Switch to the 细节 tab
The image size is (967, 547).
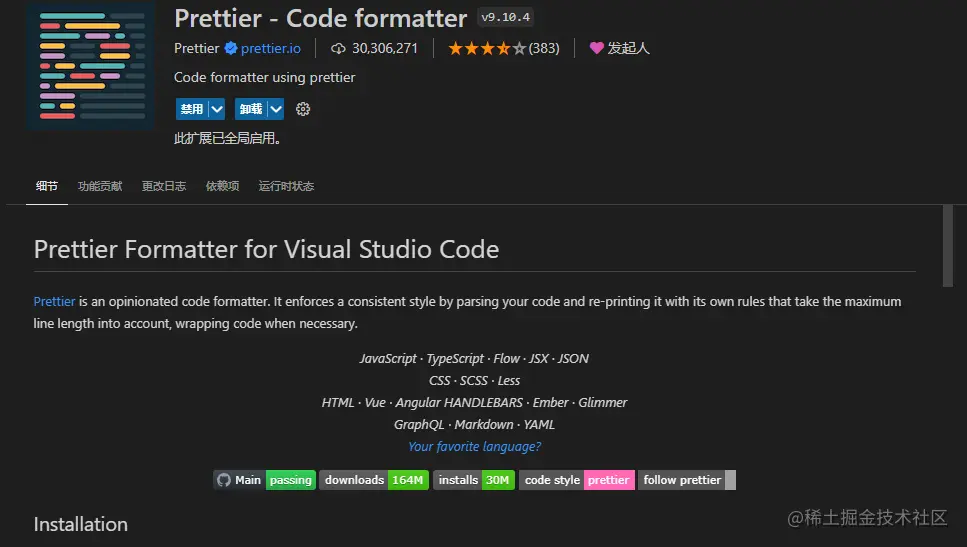click(47, 186)
